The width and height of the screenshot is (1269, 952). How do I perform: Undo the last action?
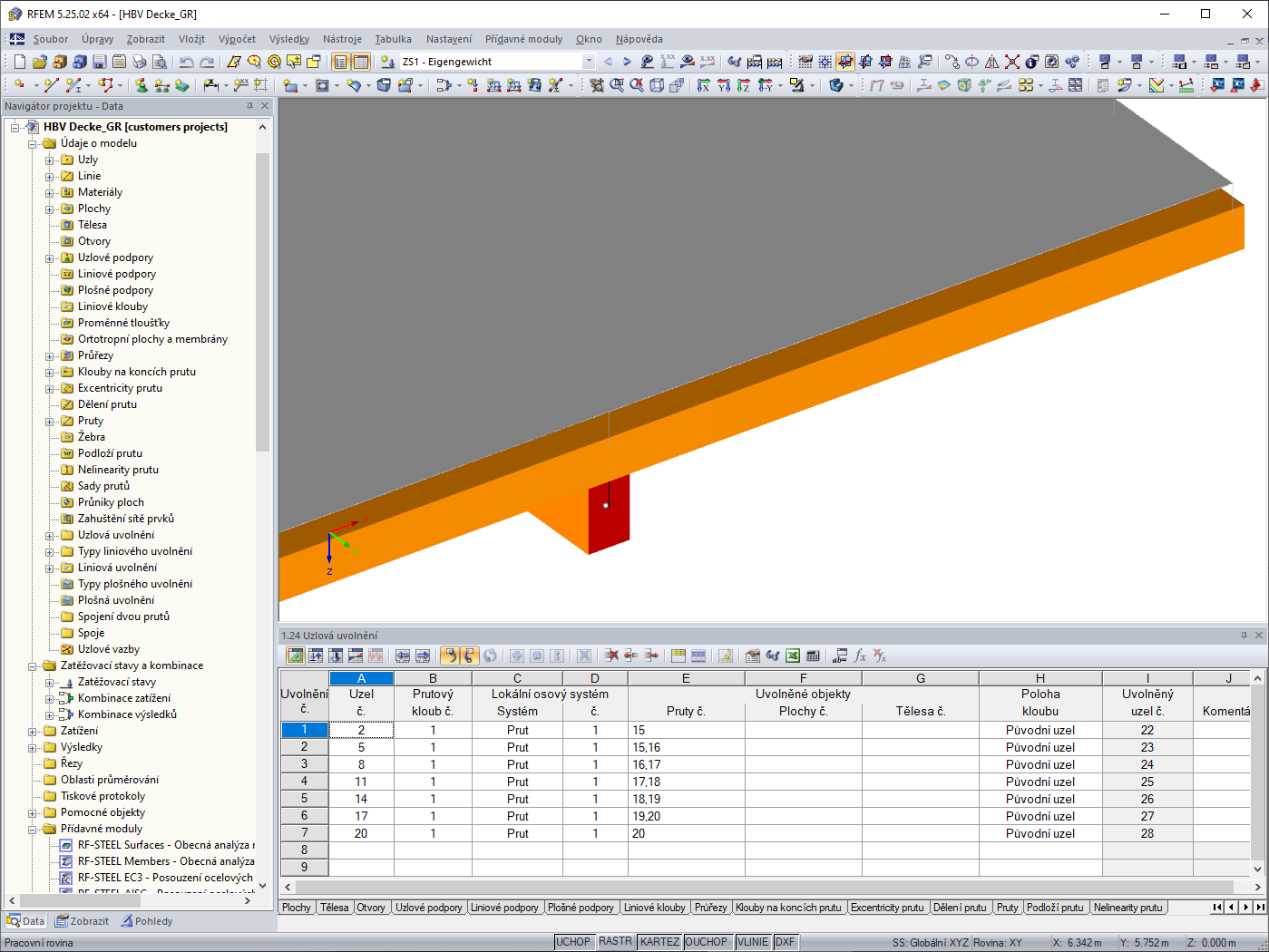click(x=188, y=62)
